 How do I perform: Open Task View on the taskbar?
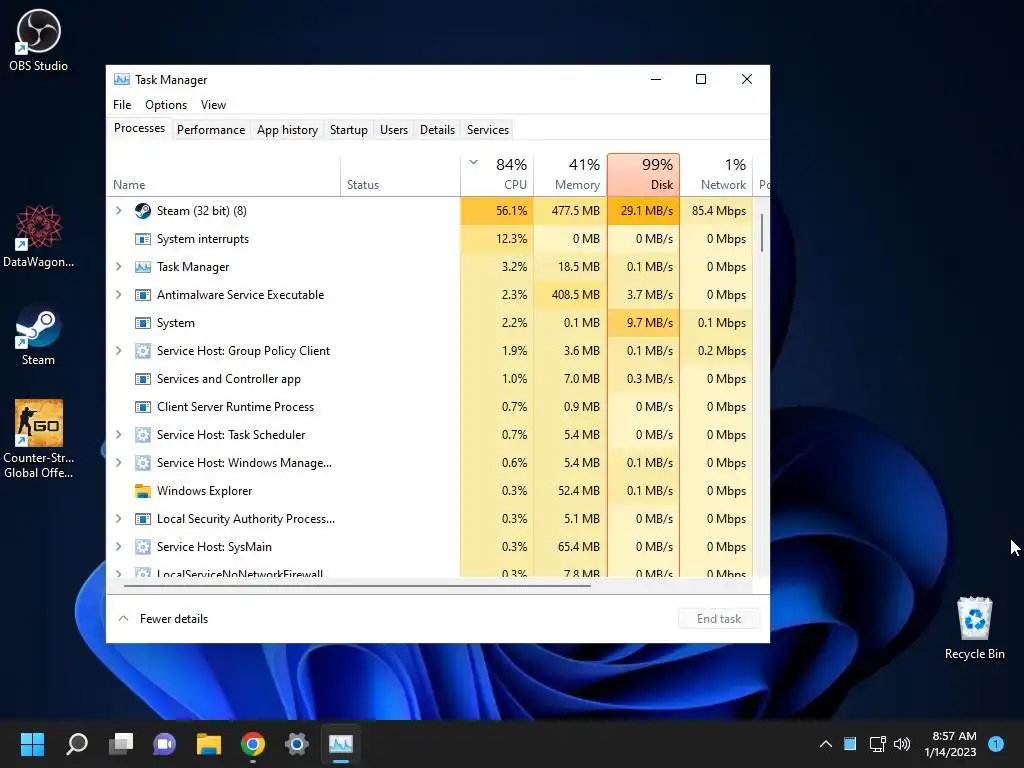click(121, 744)
